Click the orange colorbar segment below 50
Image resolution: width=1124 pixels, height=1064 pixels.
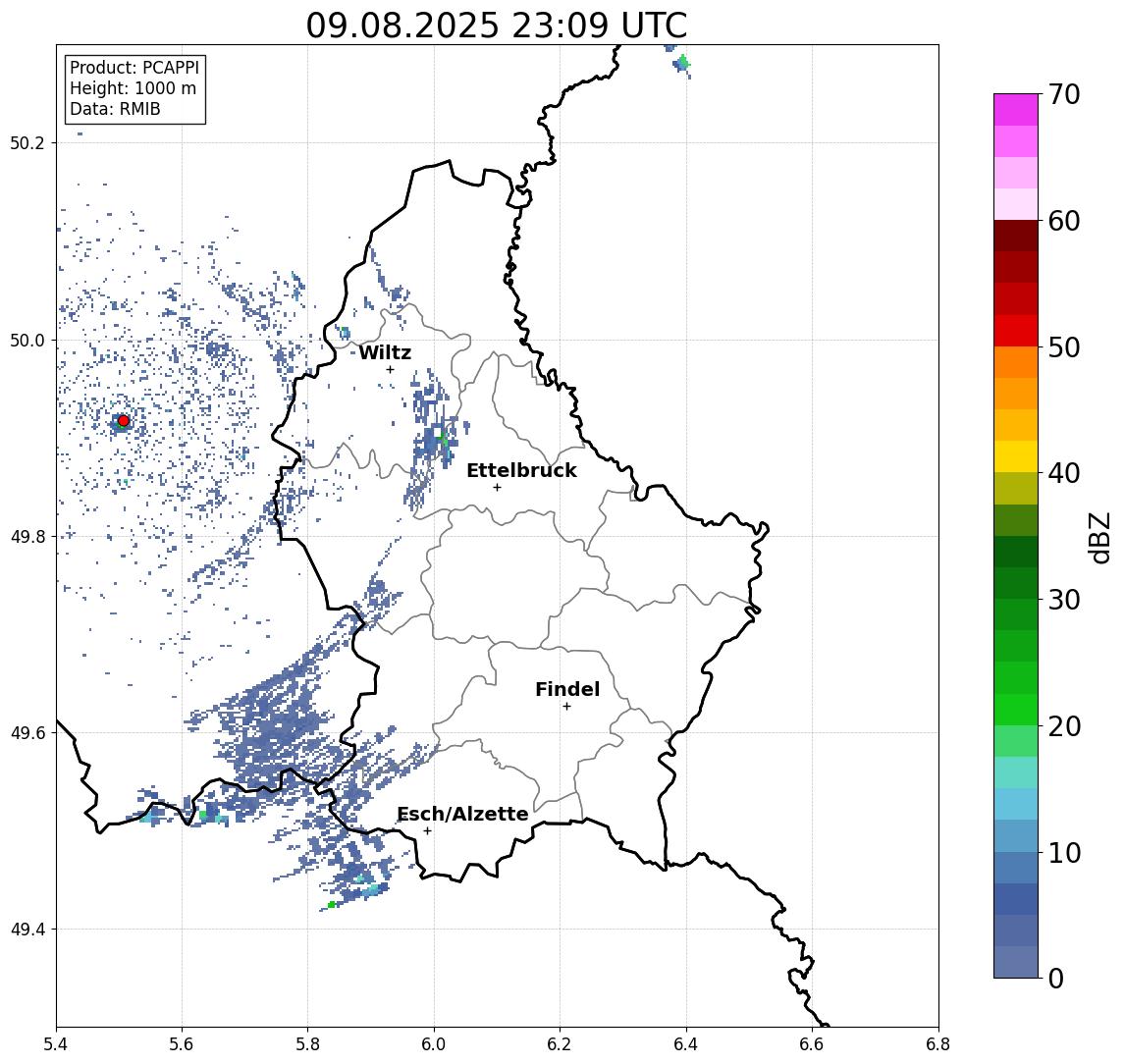click(1016, 362)
